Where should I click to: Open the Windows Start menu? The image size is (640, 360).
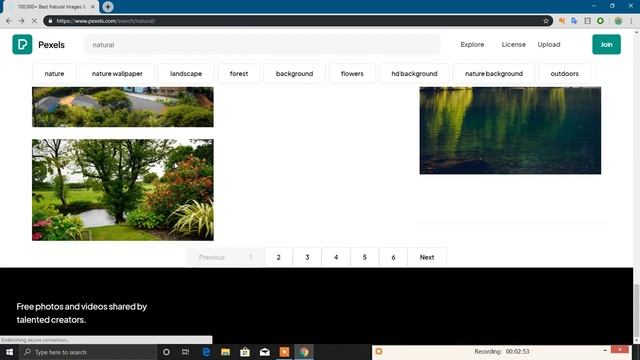(9, 352)
